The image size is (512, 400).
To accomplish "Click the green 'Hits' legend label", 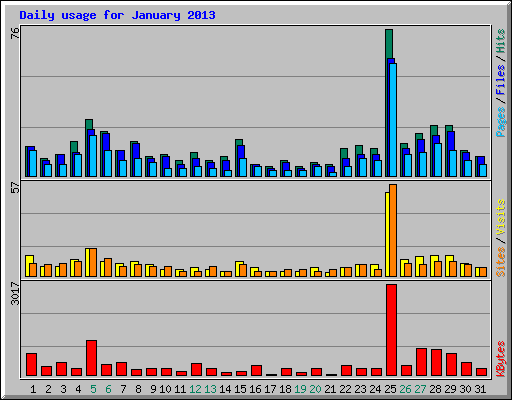I will pyautogui.click(x=500, y=41).
